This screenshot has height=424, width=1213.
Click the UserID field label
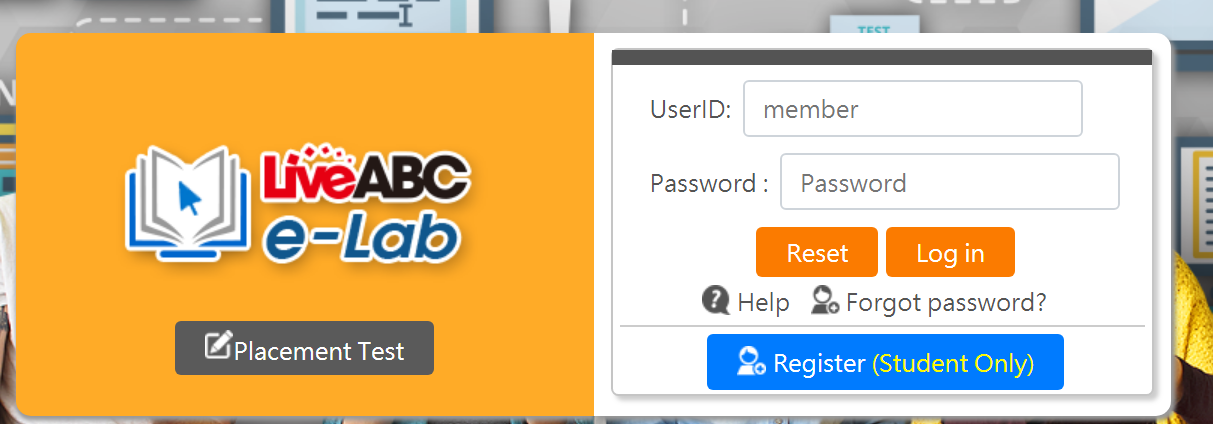click(x=691, y=109)
